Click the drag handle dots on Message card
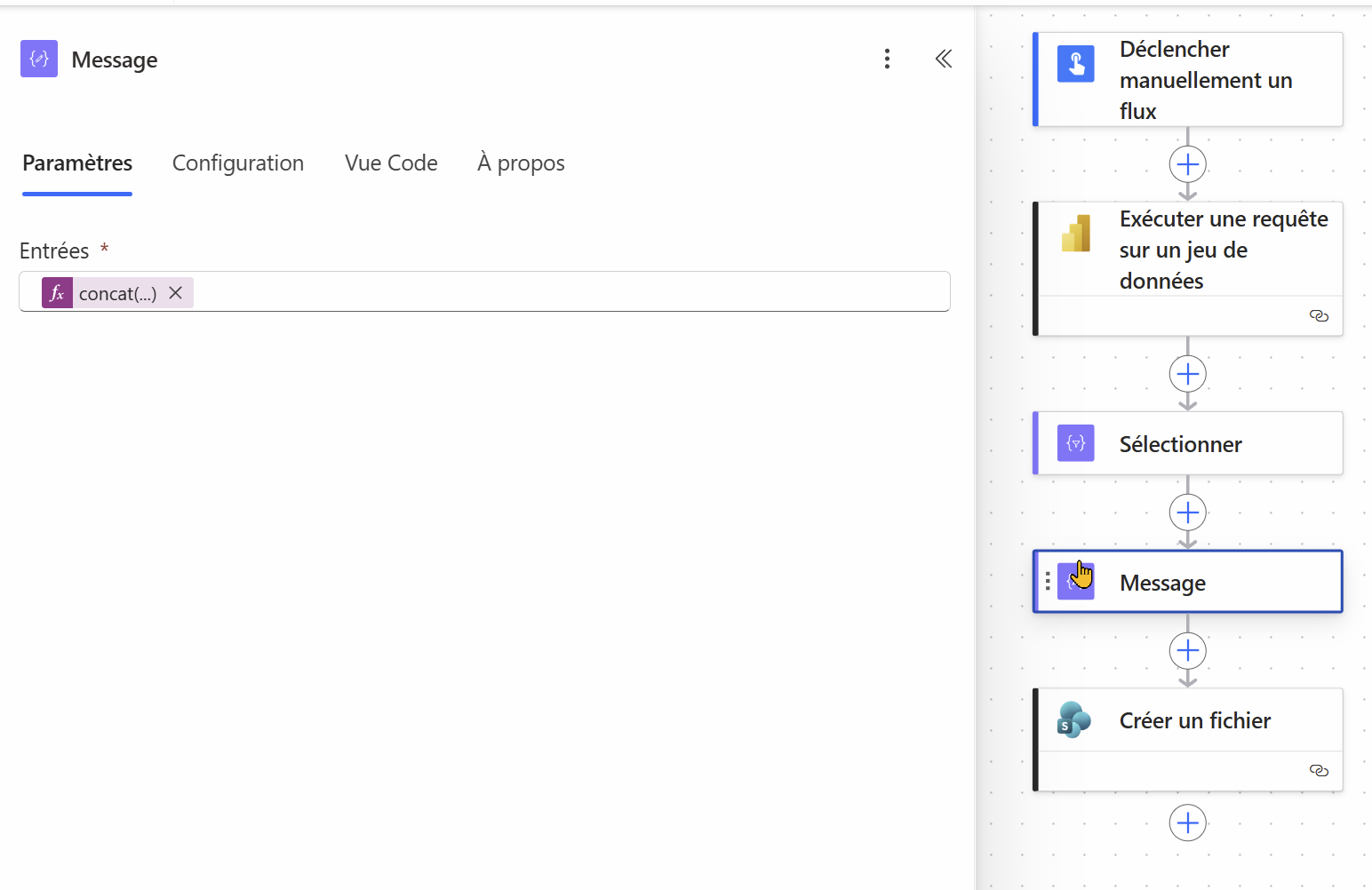 pyautogui.click(x=1048, y=581)
